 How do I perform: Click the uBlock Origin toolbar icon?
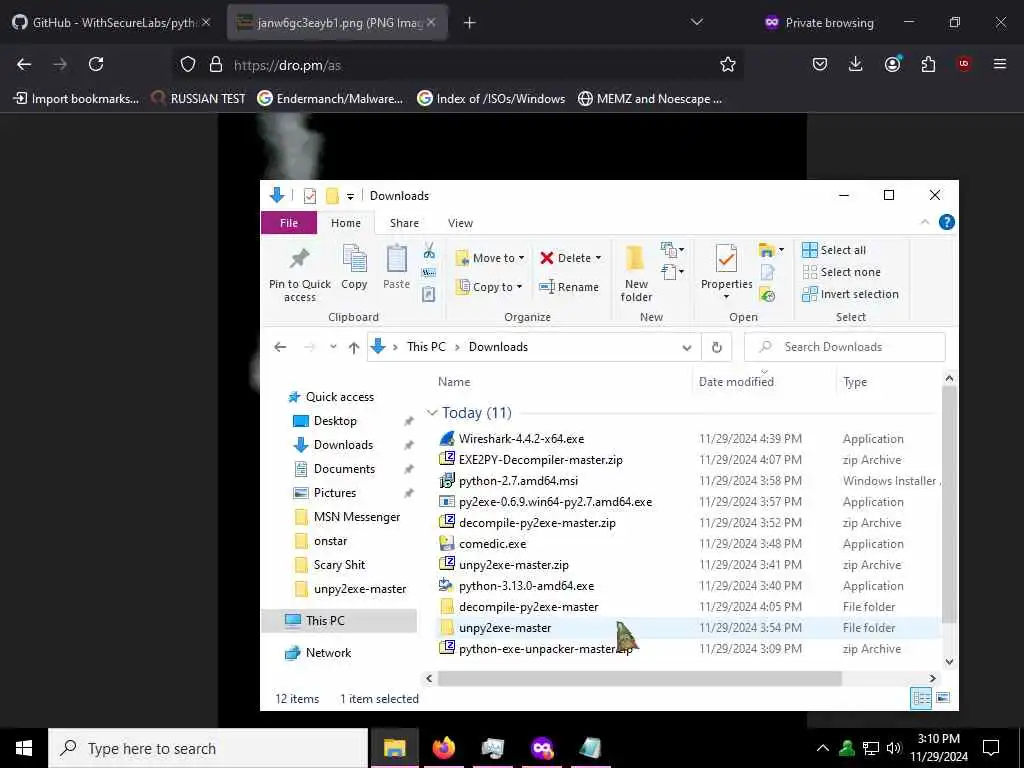964,64
